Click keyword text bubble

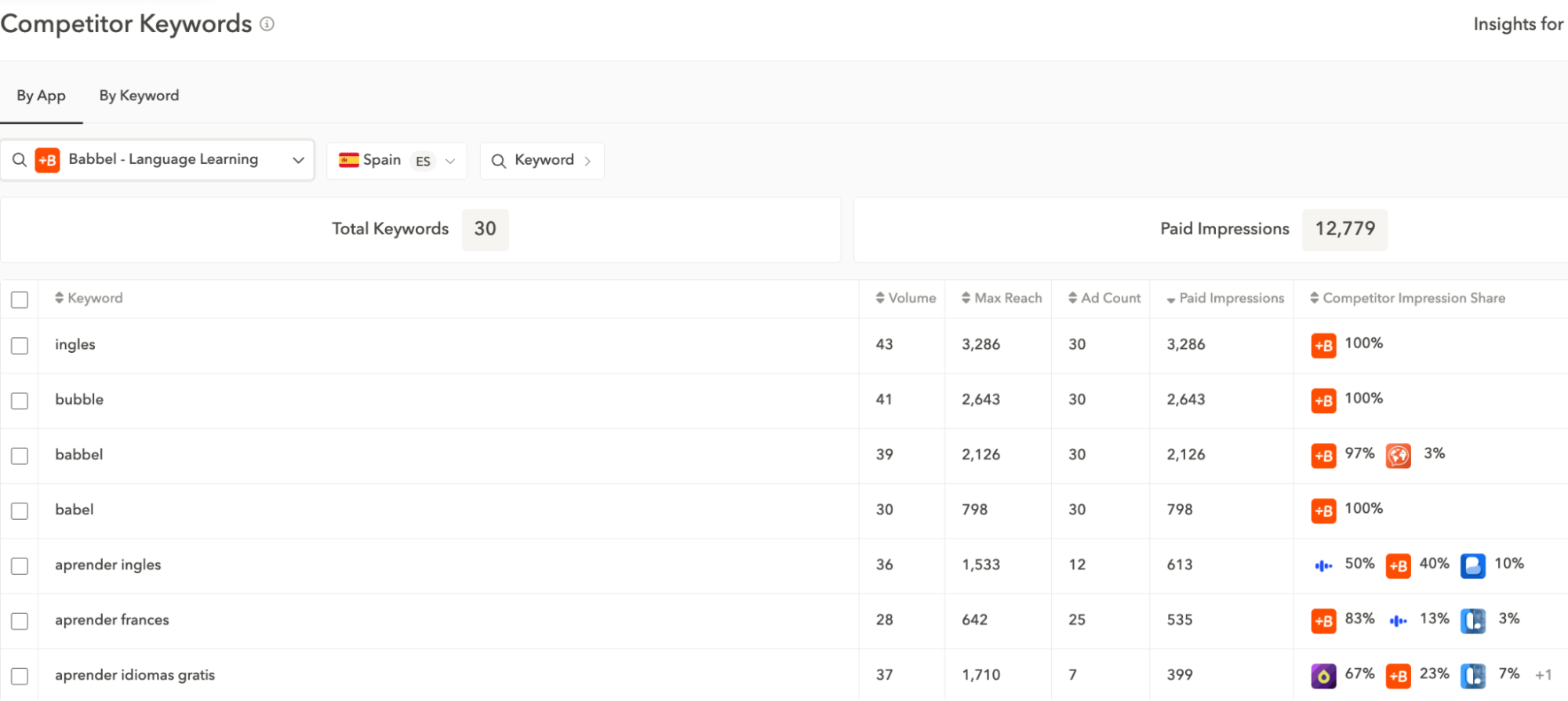point(79,399)
